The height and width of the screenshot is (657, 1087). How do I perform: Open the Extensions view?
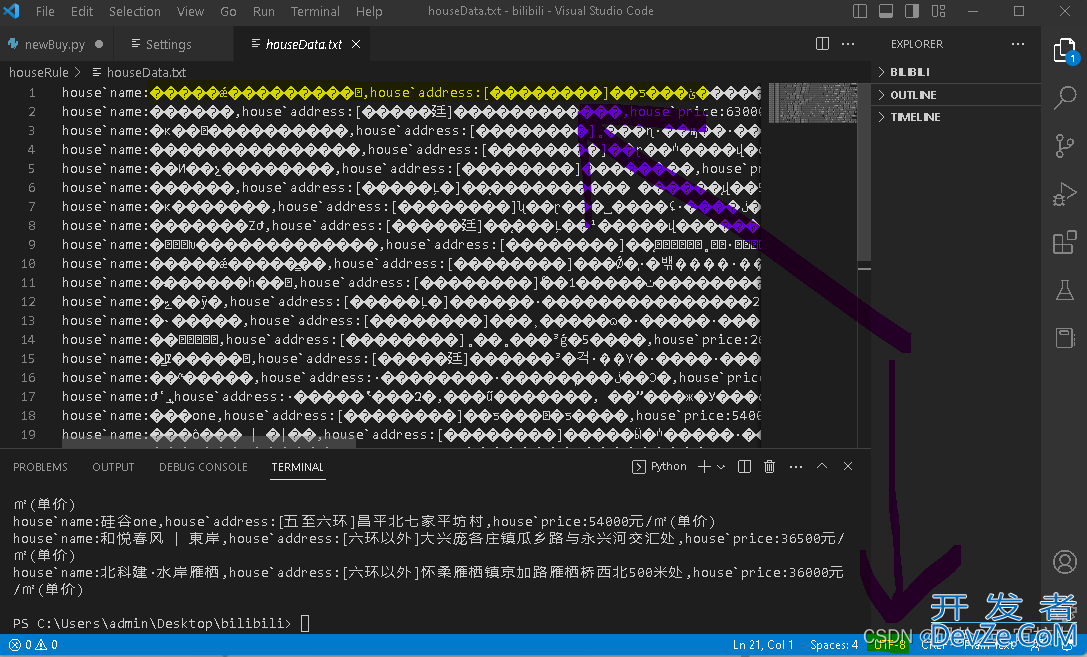pos(1064,243)
